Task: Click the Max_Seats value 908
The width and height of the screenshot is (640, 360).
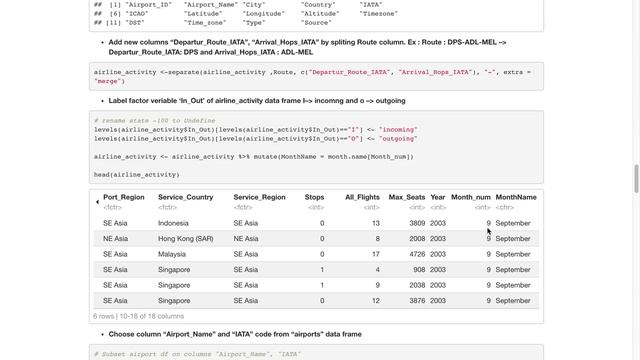Action: 419,270
